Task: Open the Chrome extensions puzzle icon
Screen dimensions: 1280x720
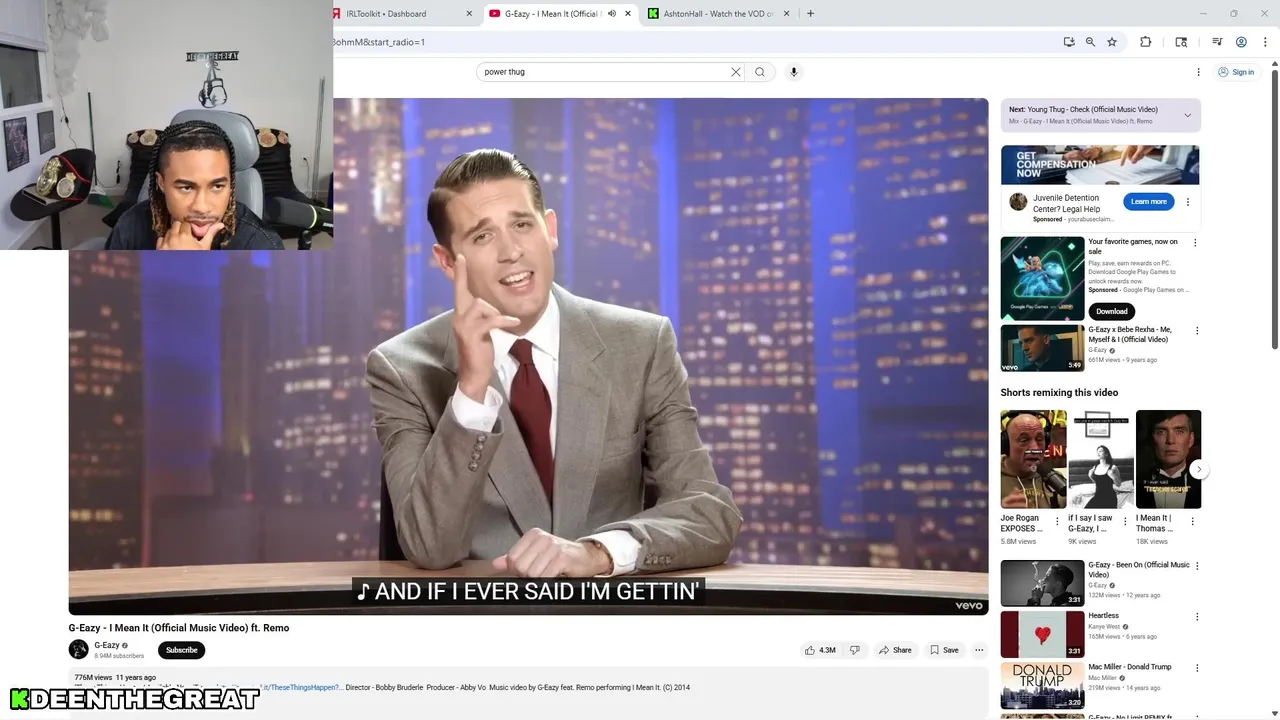Action: 1146,42
